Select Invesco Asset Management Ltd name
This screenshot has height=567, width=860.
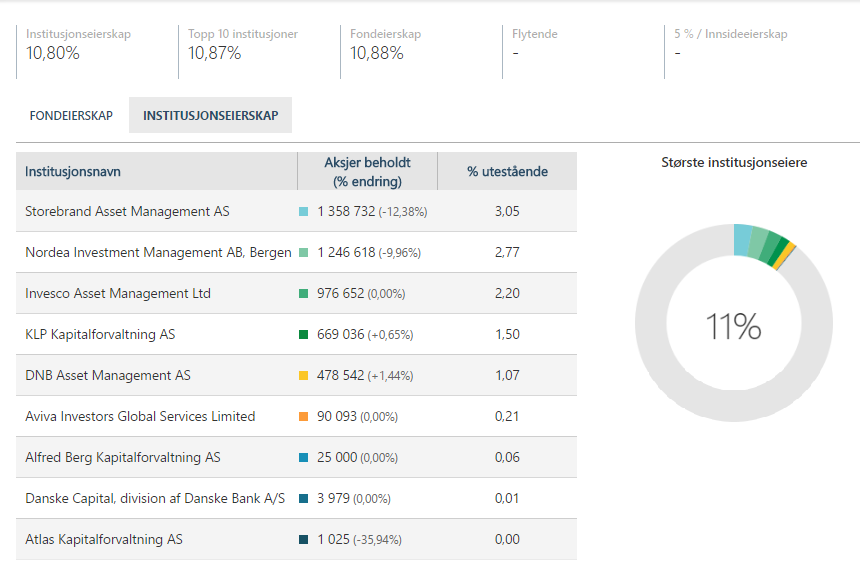[x=118, y=293]
